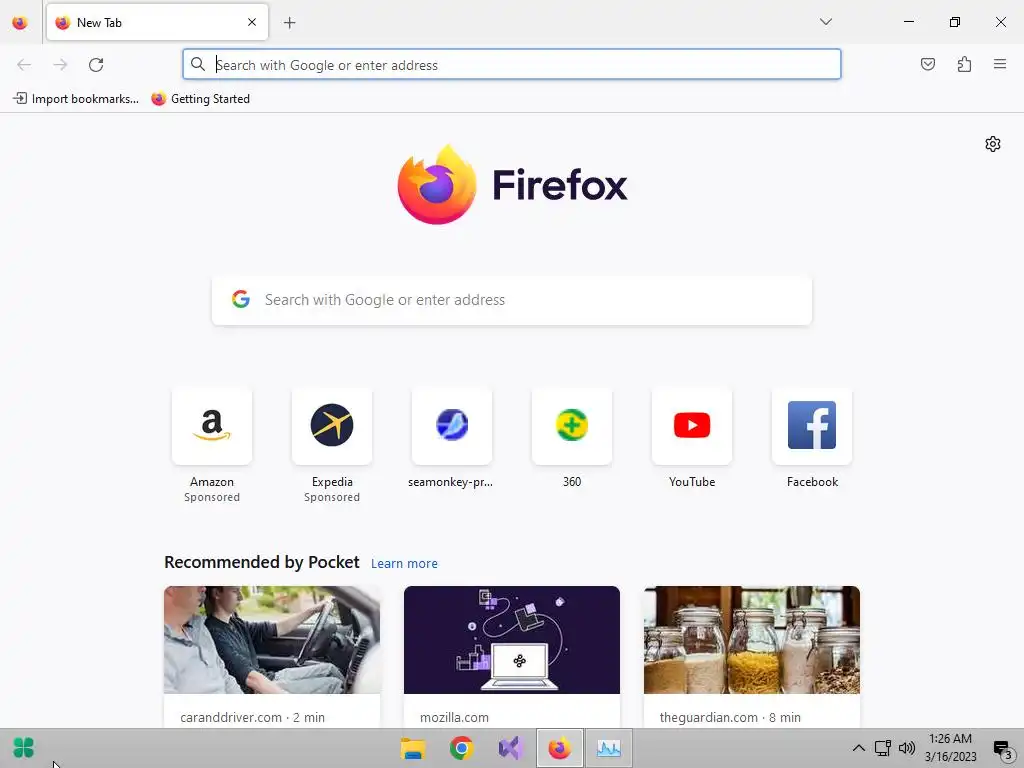Go forward one page
This screenshot has height=768, width=1024.
(x=60, y=65)
